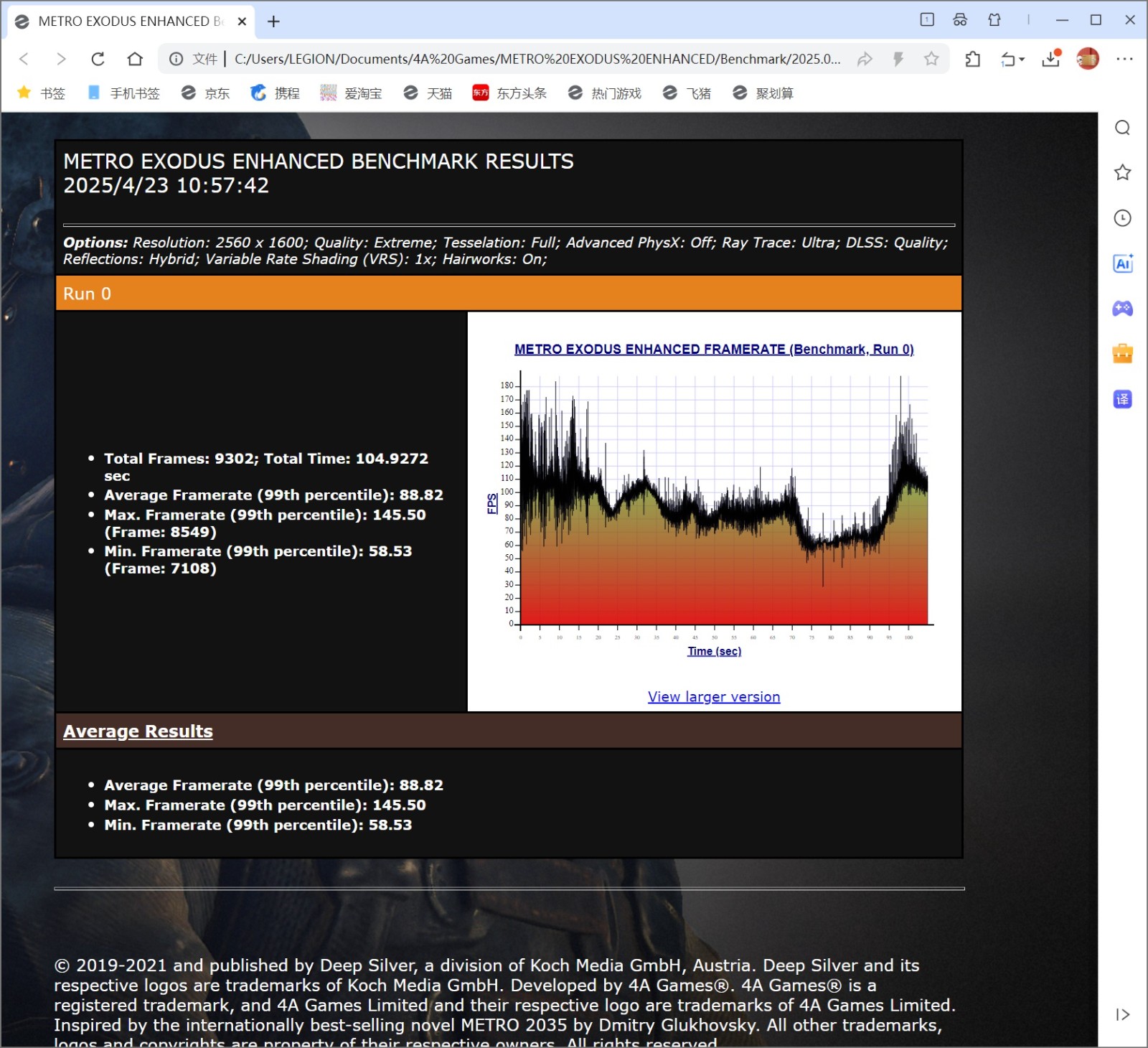This screenshot has width=1148, height=1048.
Task: Click the Time (sec) axis label
Action: click(714, 651)
